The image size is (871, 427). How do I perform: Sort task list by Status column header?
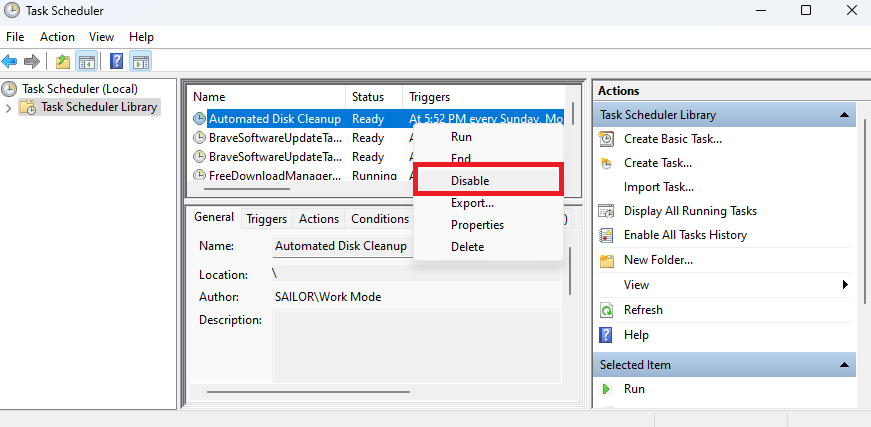[374, 97]
